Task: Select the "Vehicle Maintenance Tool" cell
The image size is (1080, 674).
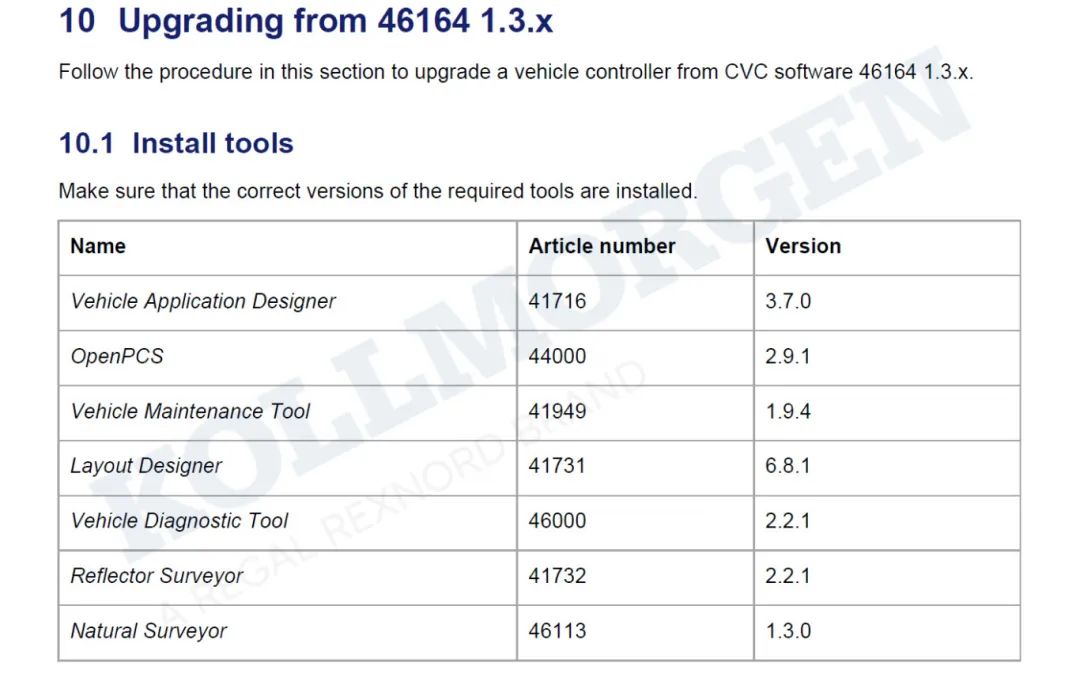Action: pos(190,411)
